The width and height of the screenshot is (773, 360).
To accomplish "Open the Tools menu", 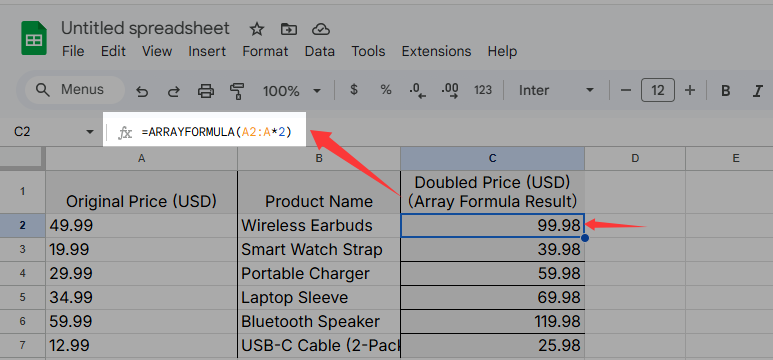I will pos(368,51).
